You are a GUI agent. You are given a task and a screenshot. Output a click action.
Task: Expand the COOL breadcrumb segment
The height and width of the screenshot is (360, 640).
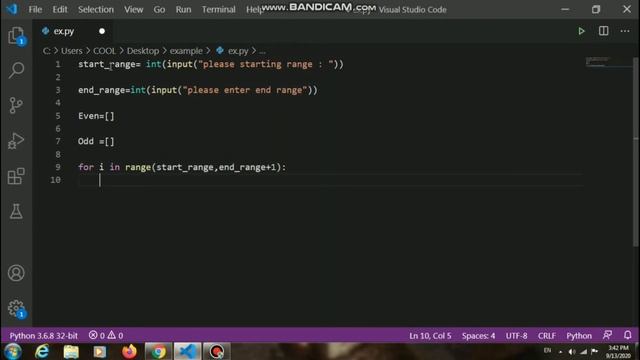coord(104,51)
